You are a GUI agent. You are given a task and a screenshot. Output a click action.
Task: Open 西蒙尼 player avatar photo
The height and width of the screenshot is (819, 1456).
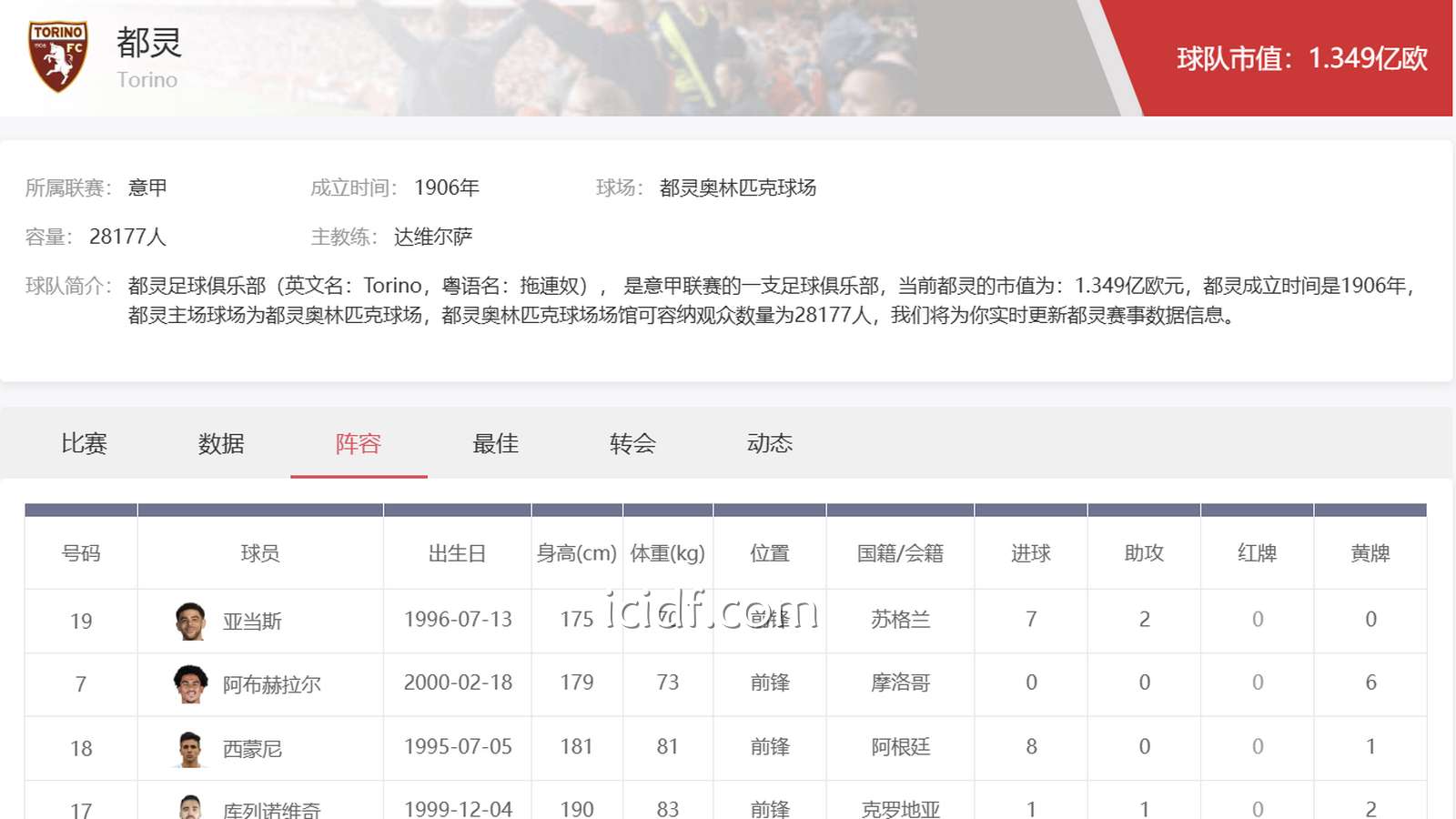click(190, 748)
